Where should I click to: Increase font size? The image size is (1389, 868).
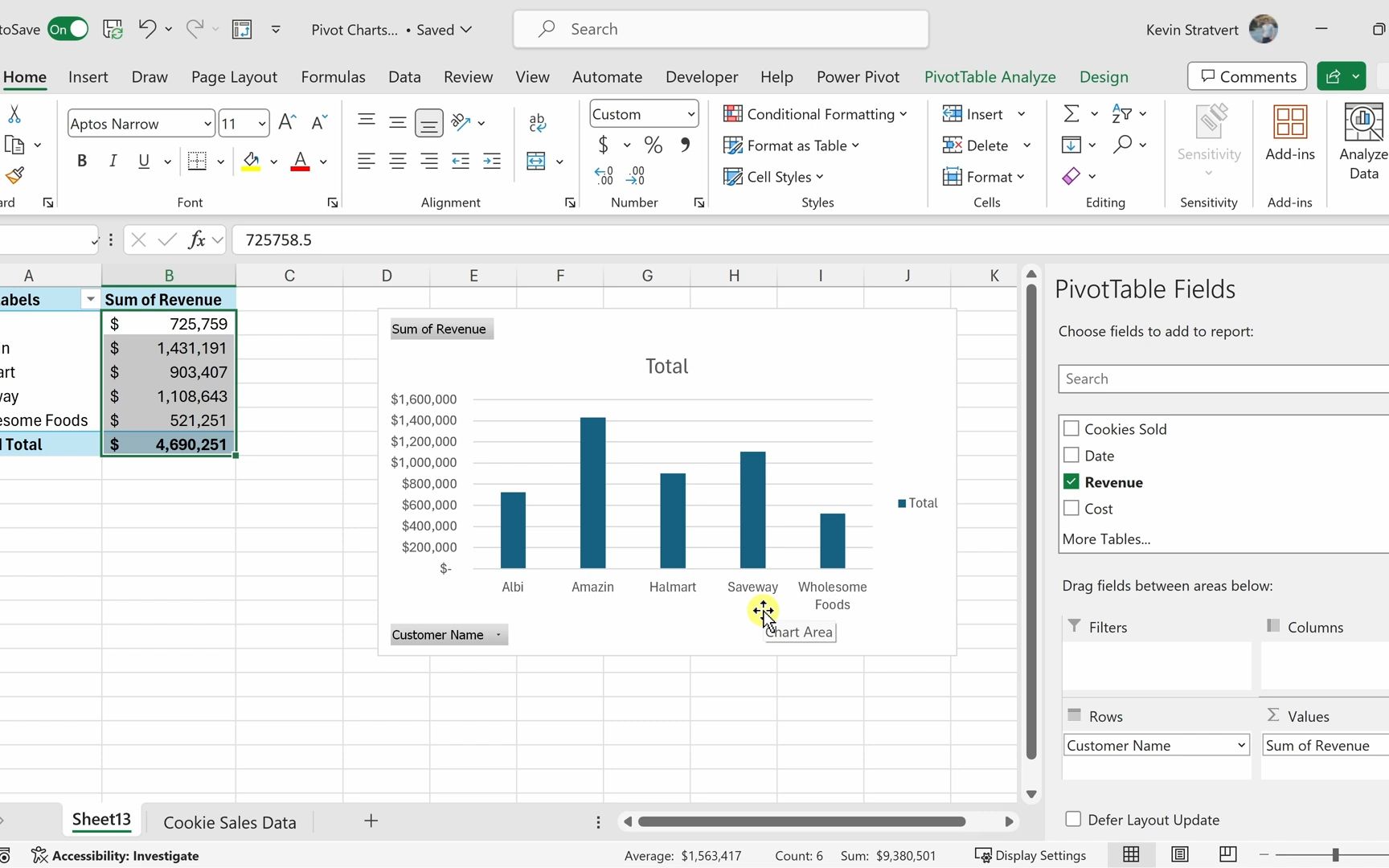pyautogui.click(x=287, y=122)
